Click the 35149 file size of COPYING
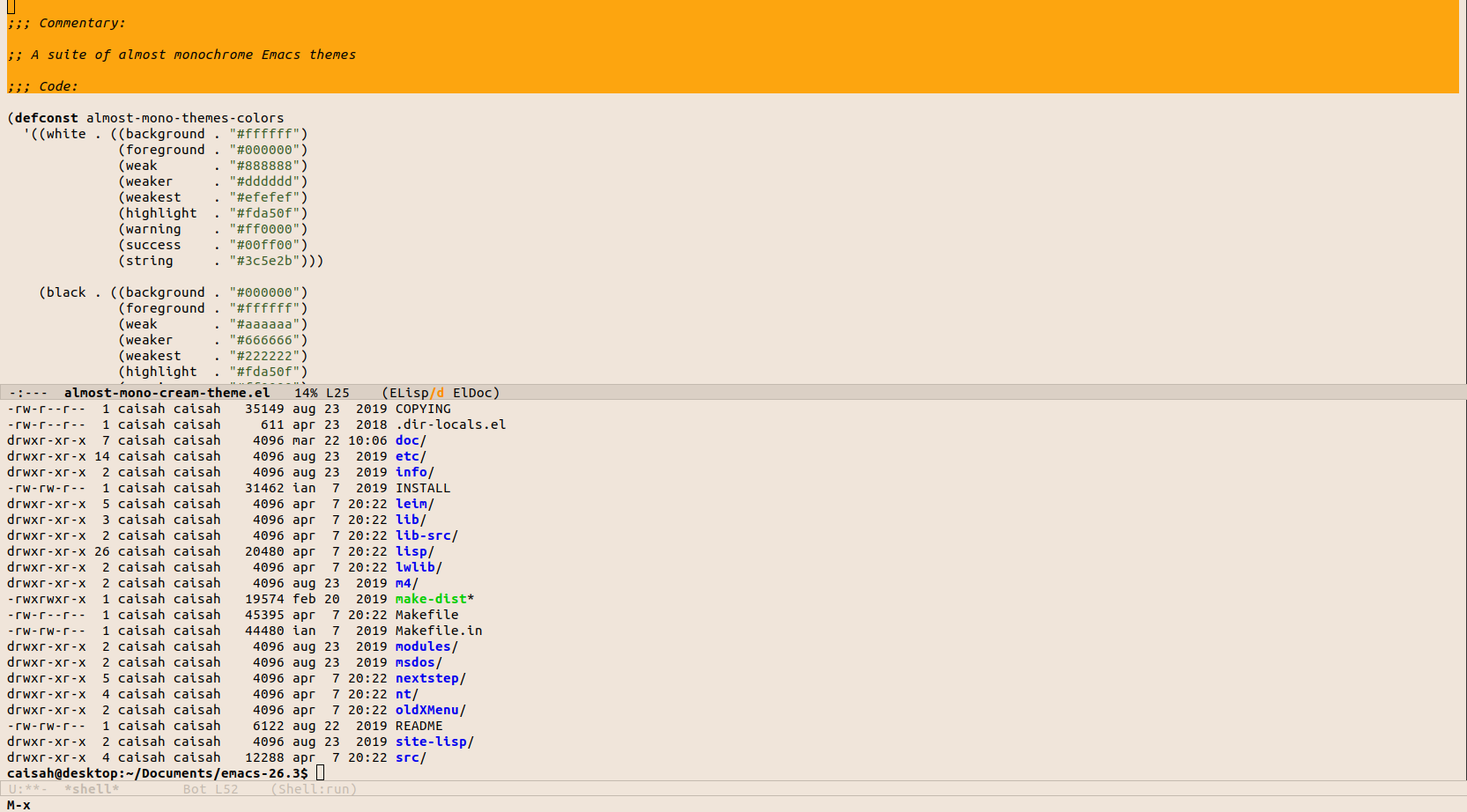 point(264,409)
